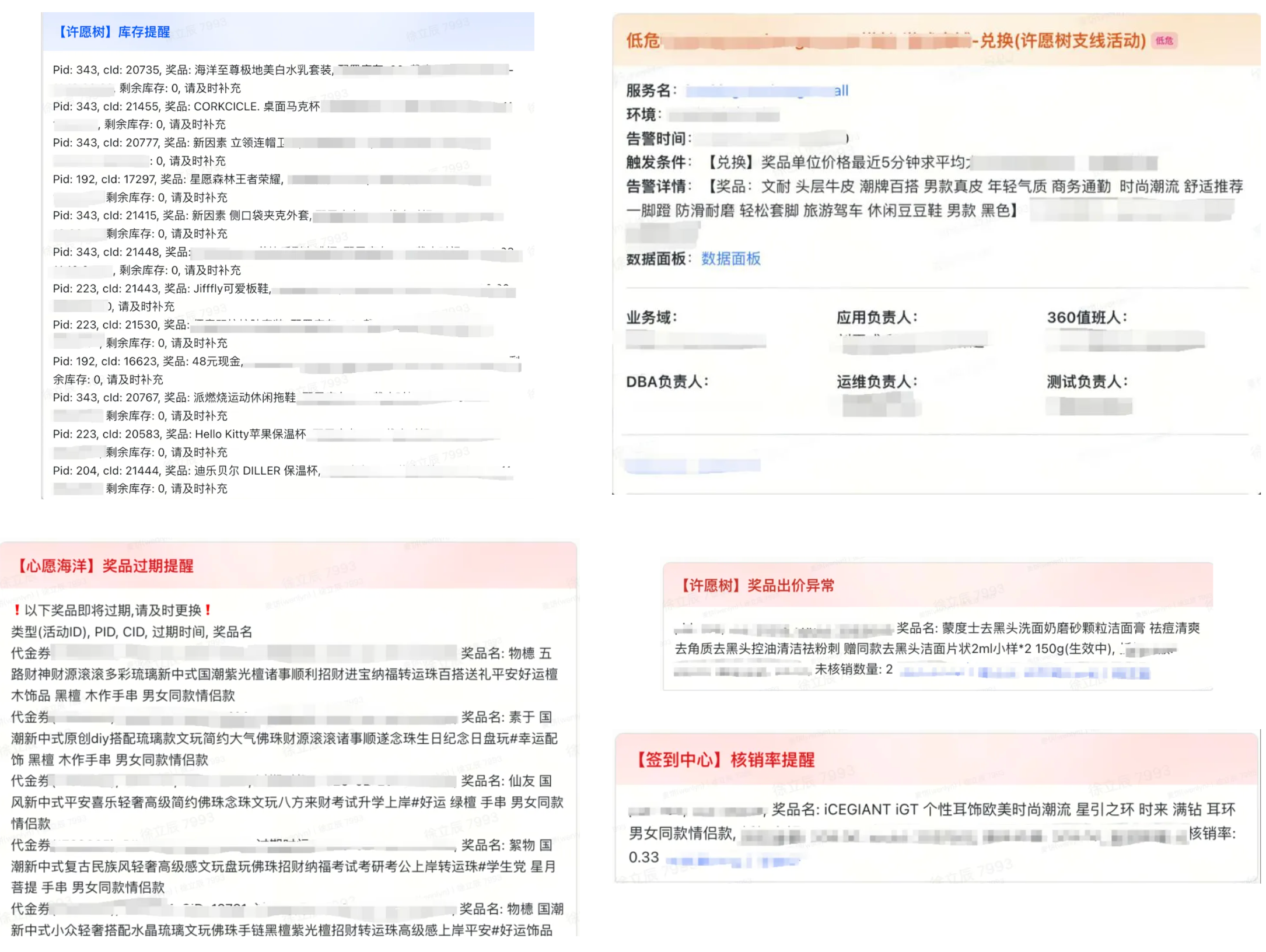Click the 低危 severity tag badge
The height and width of the screenshot is (952, 1266).
tap(1163, 40)
